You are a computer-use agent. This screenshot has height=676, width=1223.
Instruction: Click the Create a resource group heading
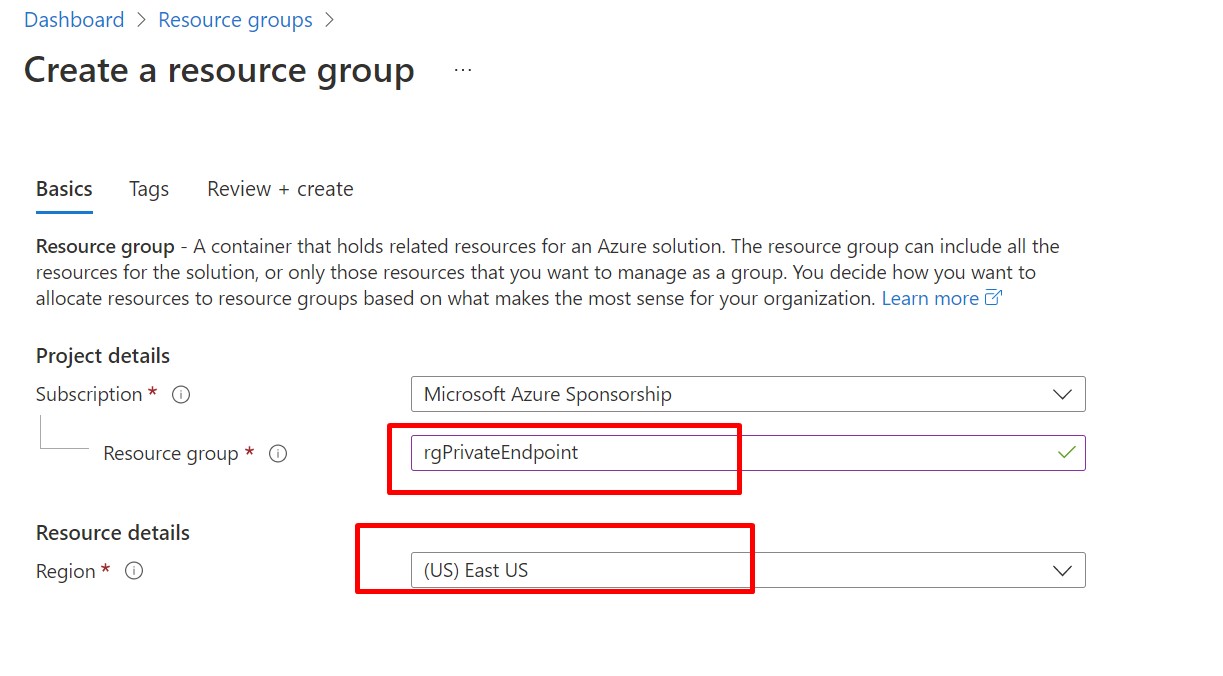219,71
